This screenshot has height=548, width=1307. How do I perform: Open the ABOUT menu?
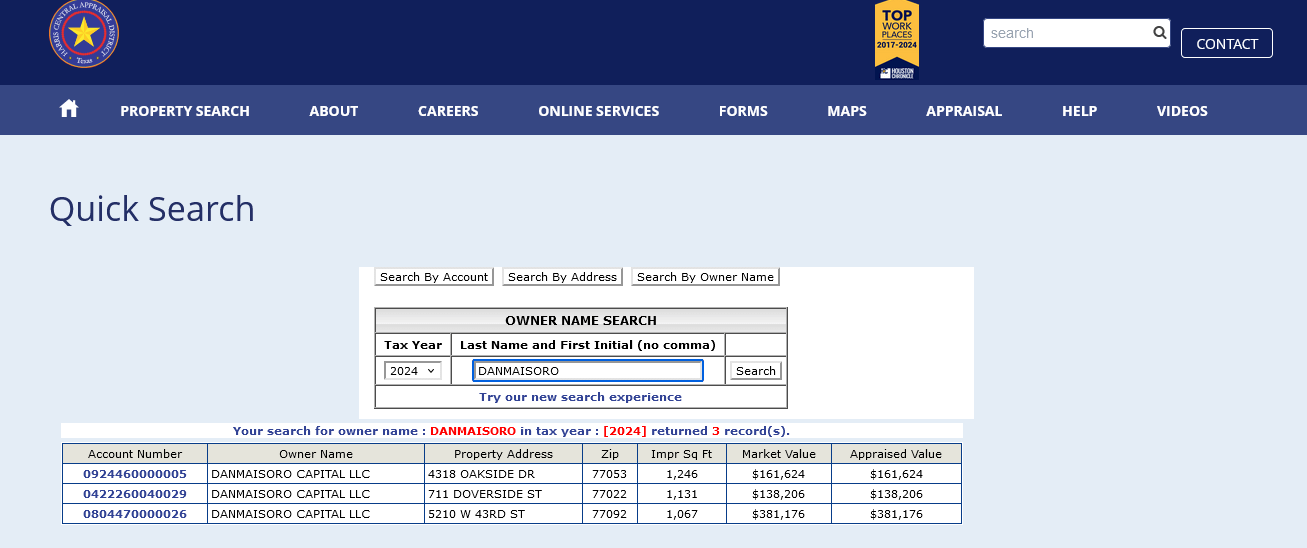[x=334, y=111]
